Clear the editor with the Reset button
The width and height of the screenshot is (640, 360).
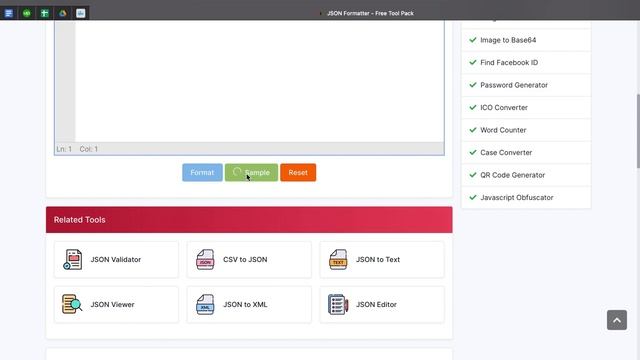[298, 172]
